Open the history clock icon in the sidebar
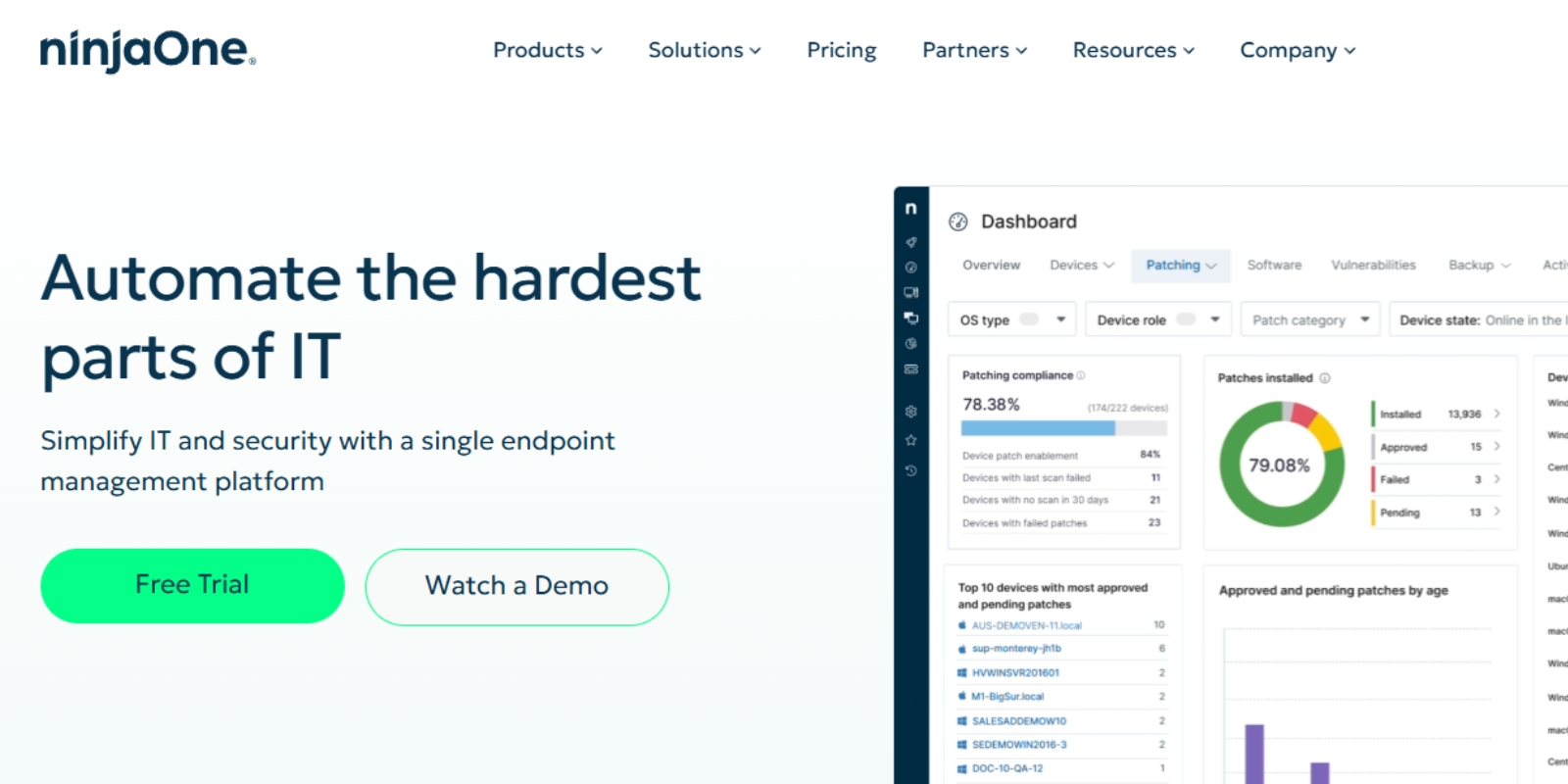The image size is (1568, 784). coord(911,470)
